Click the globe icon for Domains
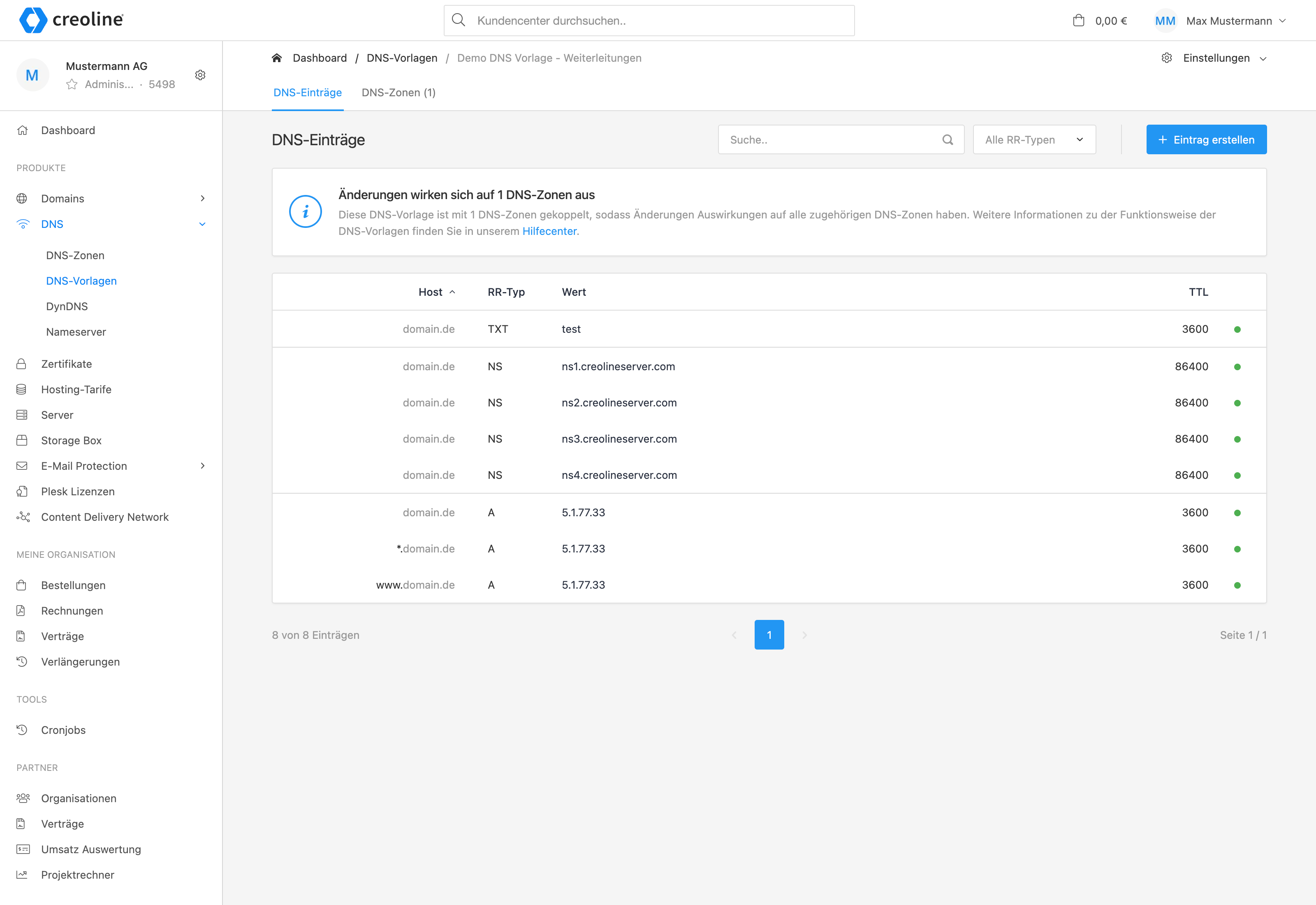This screenshot has width=1316, height=905. coord(22,198)
